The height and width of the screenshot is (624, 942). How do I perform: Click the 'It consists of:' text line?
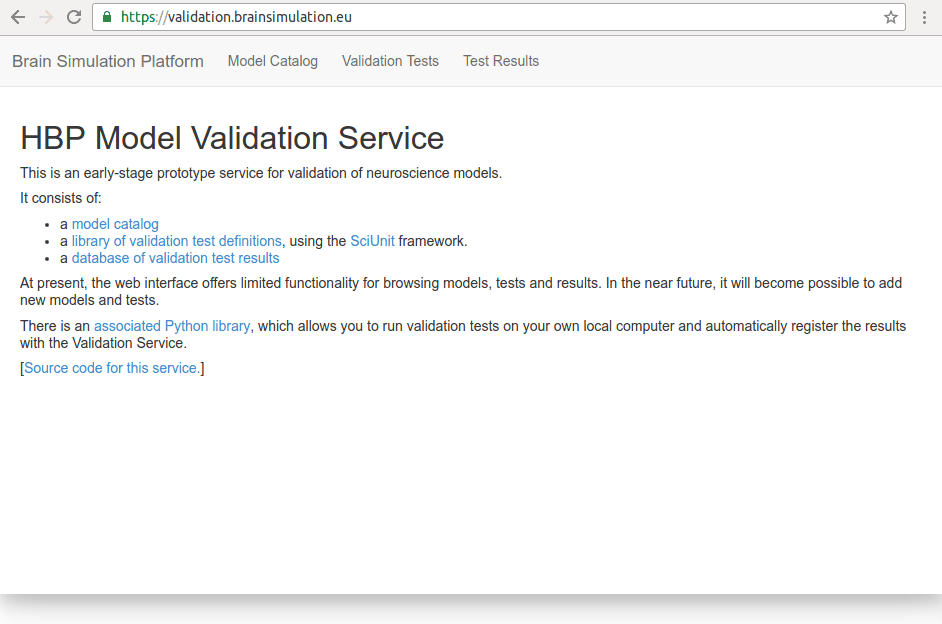61,198
